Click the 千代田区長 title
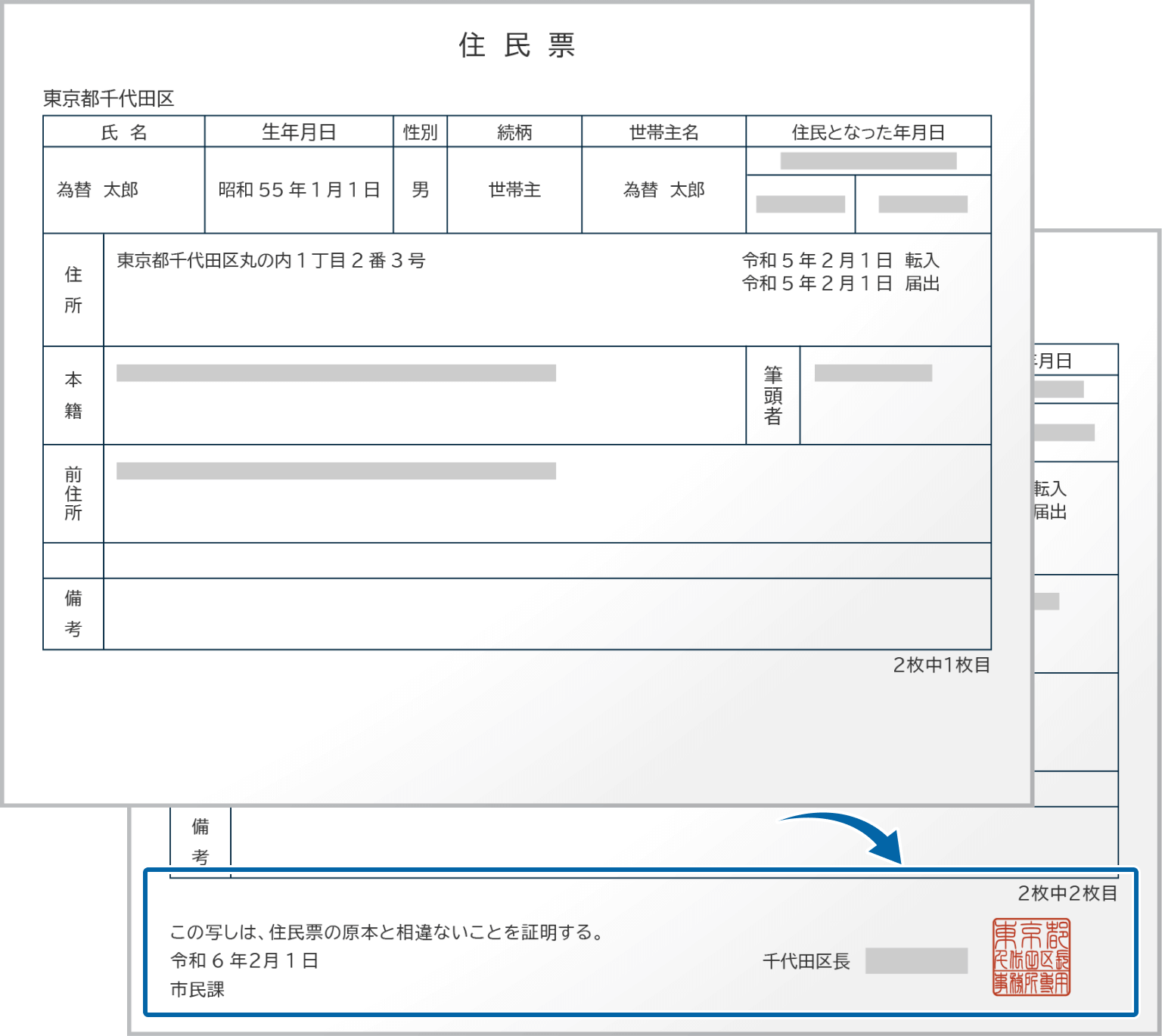The image size is (1162, 1036). point(806,962)
